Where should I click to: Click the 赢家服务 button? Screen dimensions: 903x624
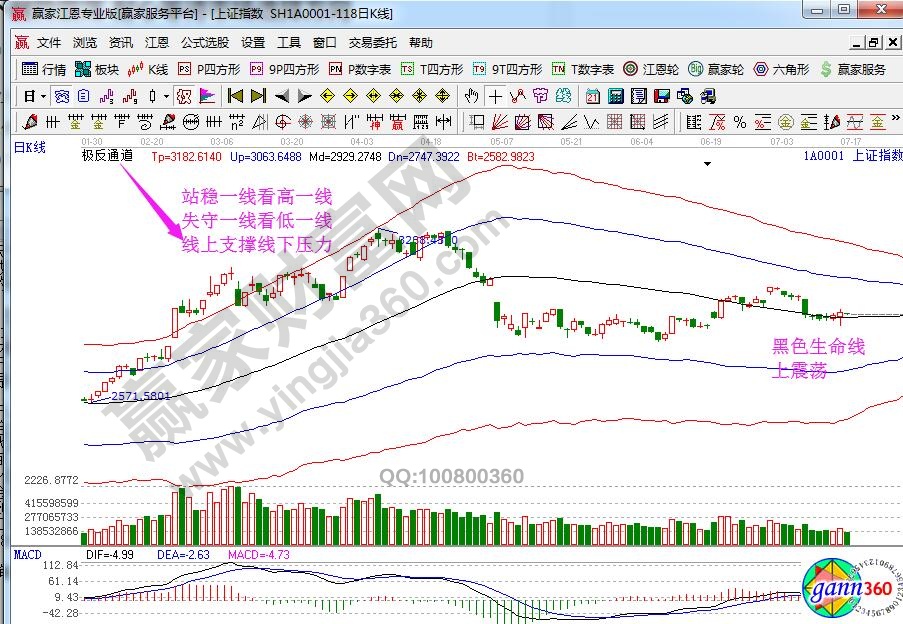(x=853, y=70)
